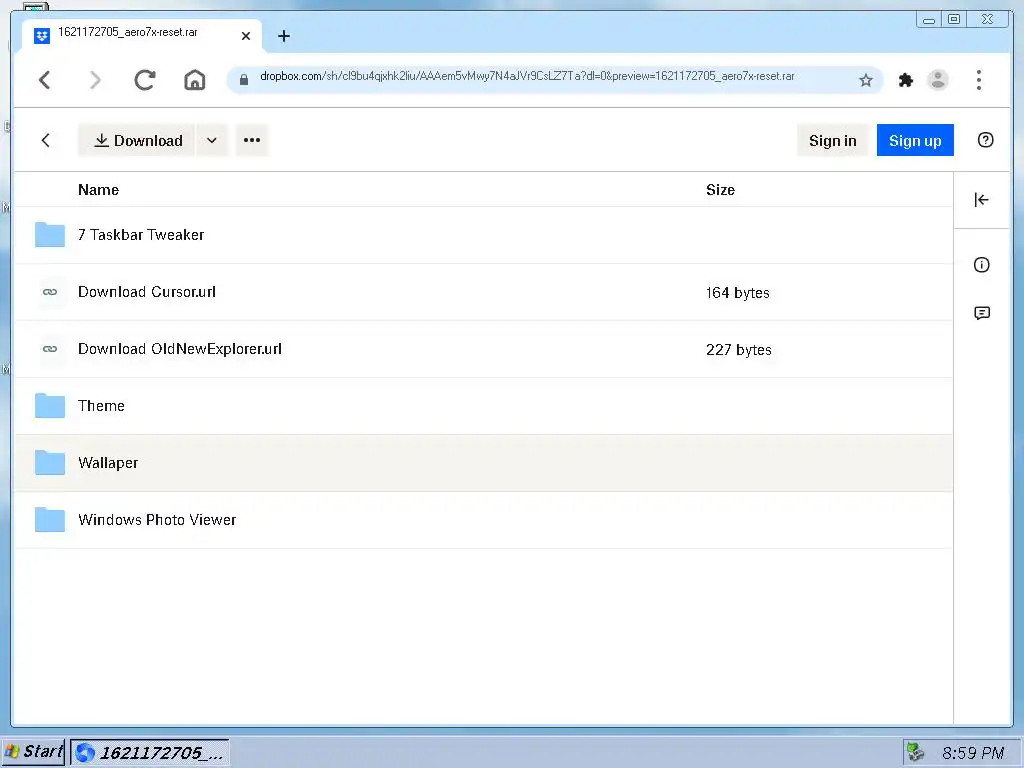This screenshot has width=1024, height=768.
Task: Click the 8:59 PM clock
Action: click(x=973, y=753)
